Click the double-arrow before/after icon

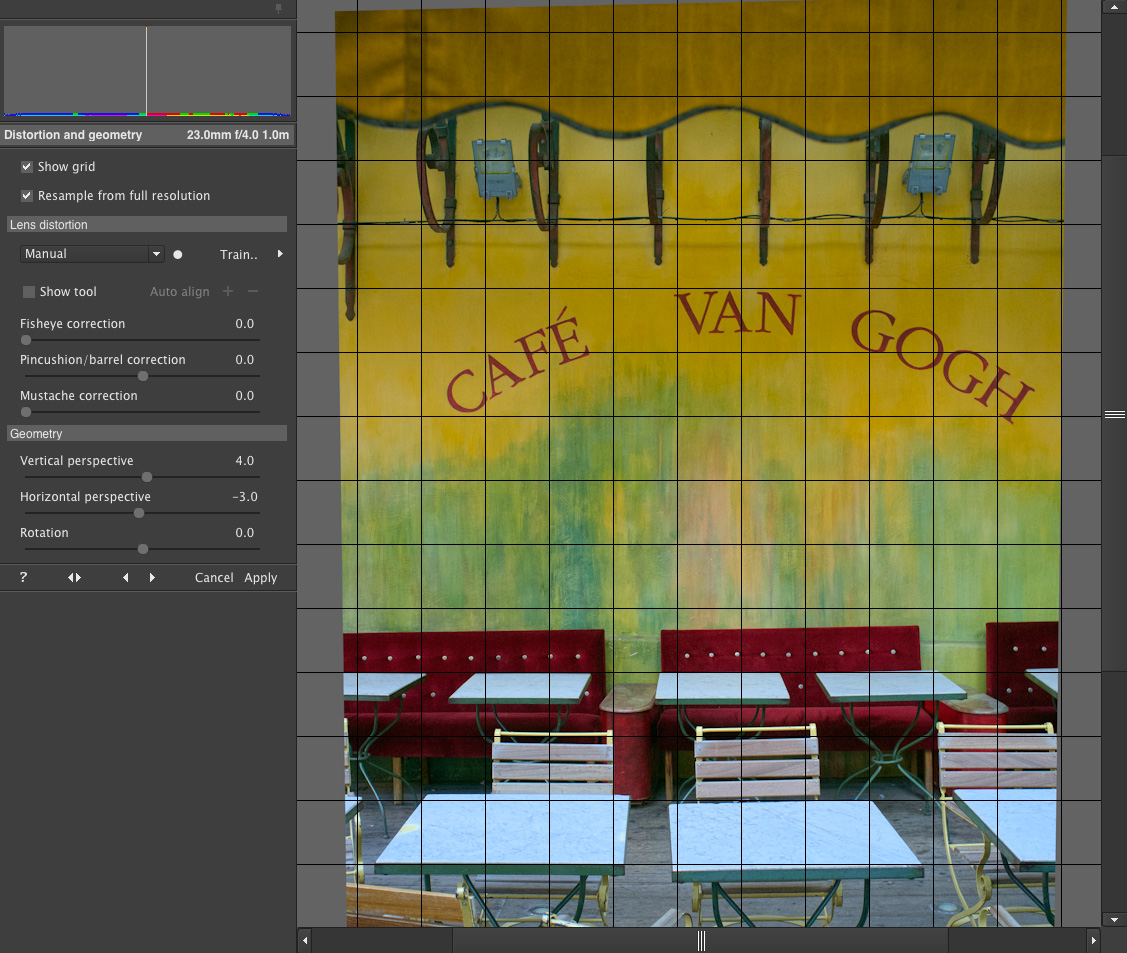pyautogui.click(x=75, y=577)
